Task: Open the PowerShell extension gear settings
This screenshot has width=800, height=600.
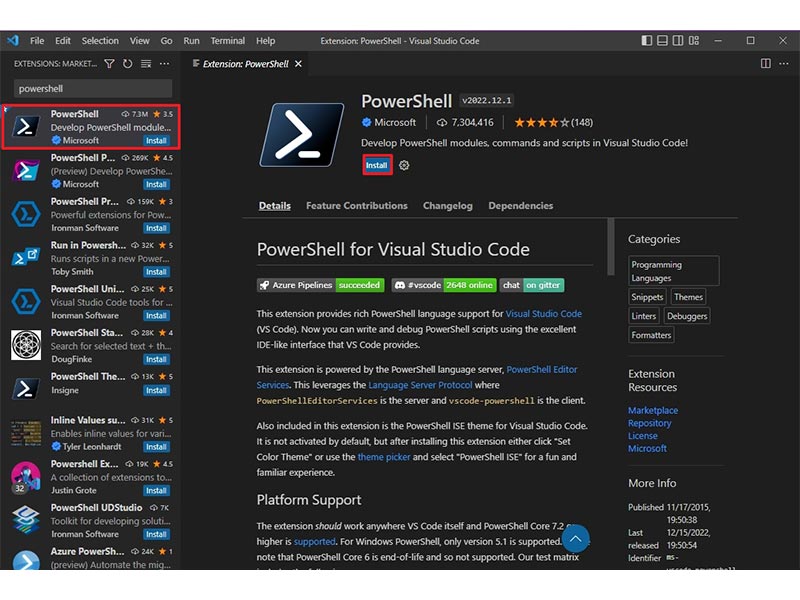Action: 404,165
